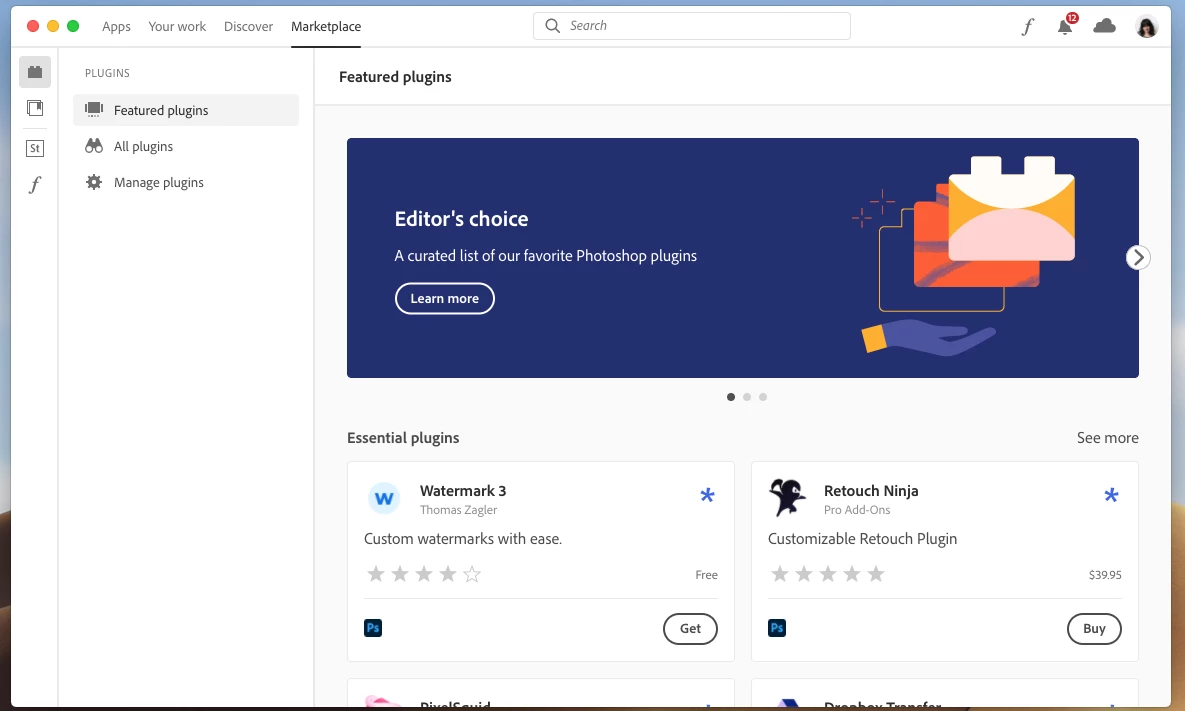Select the first carousel dot
The width and height of the screenshot is (1185, 711).
click(x=731, y=397)
